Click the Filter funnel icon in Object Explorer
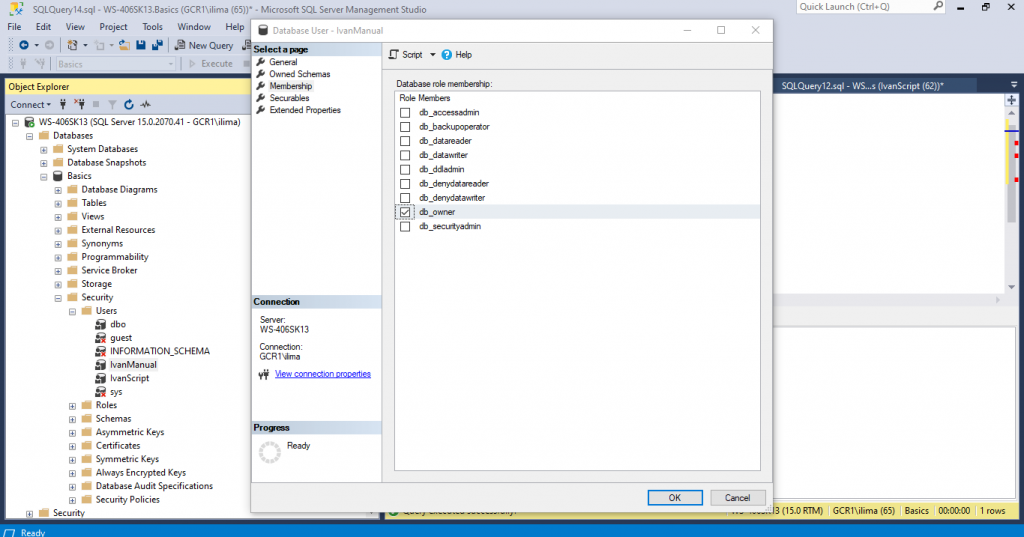The height and width of the screenshot is (537, 1024). pyautogui.click(x=112, y=105)
